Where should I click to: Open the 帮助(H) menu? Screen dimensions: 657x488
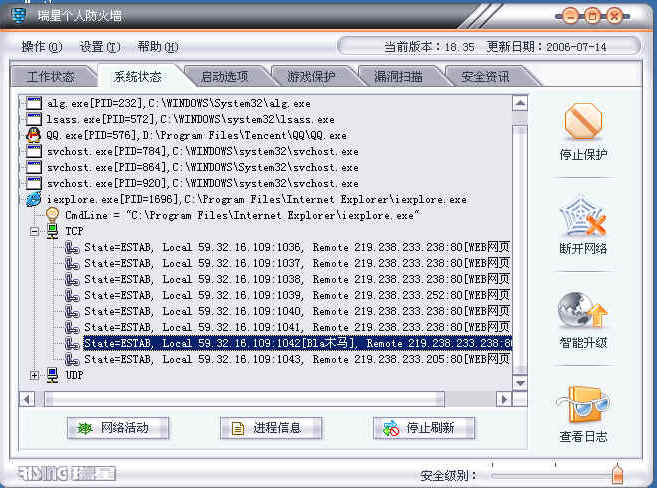pos(158,46)
